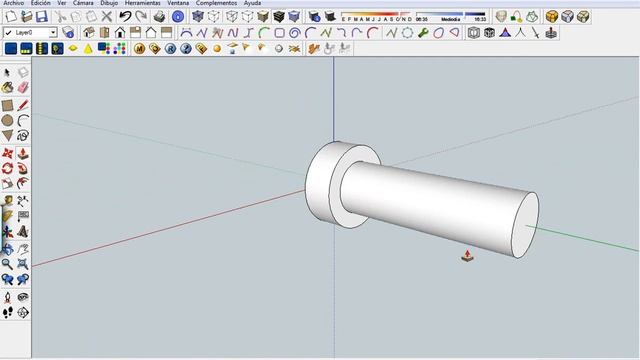Click the Print icon
This screenshot has width=640, height=360.
point(159,17)
